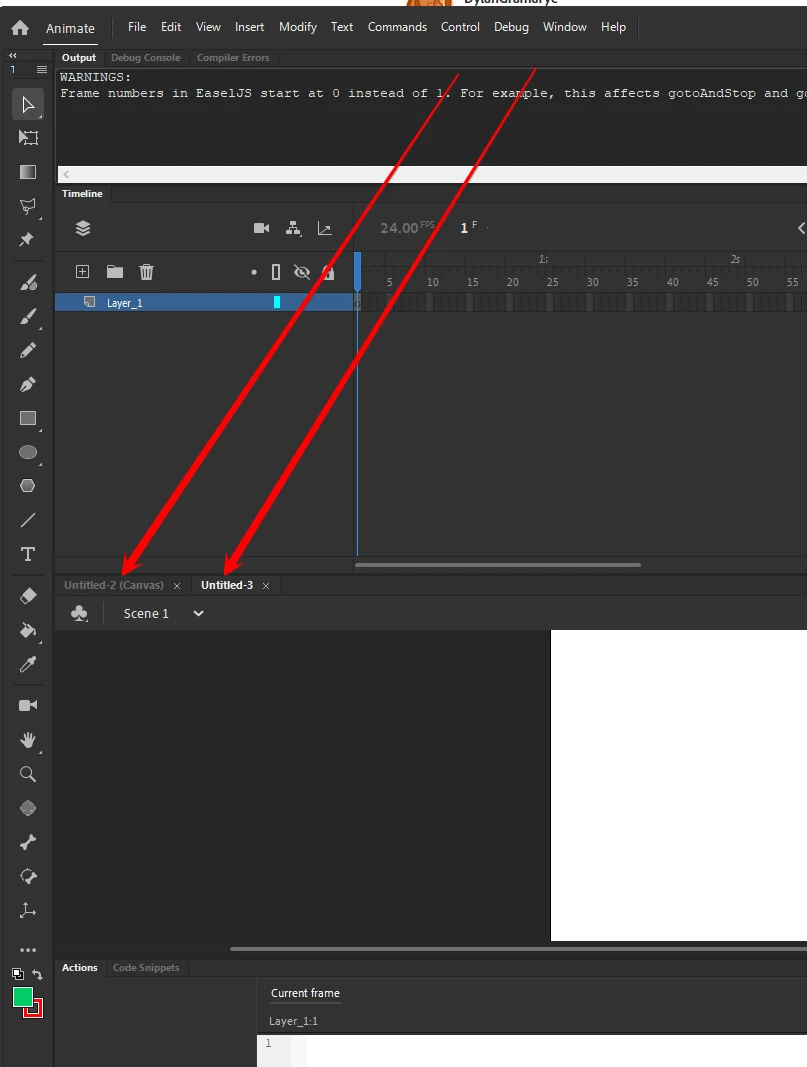Open the Commands menu
The width and height of the screenshot is (807, 1067).
(x=397, y=27)
